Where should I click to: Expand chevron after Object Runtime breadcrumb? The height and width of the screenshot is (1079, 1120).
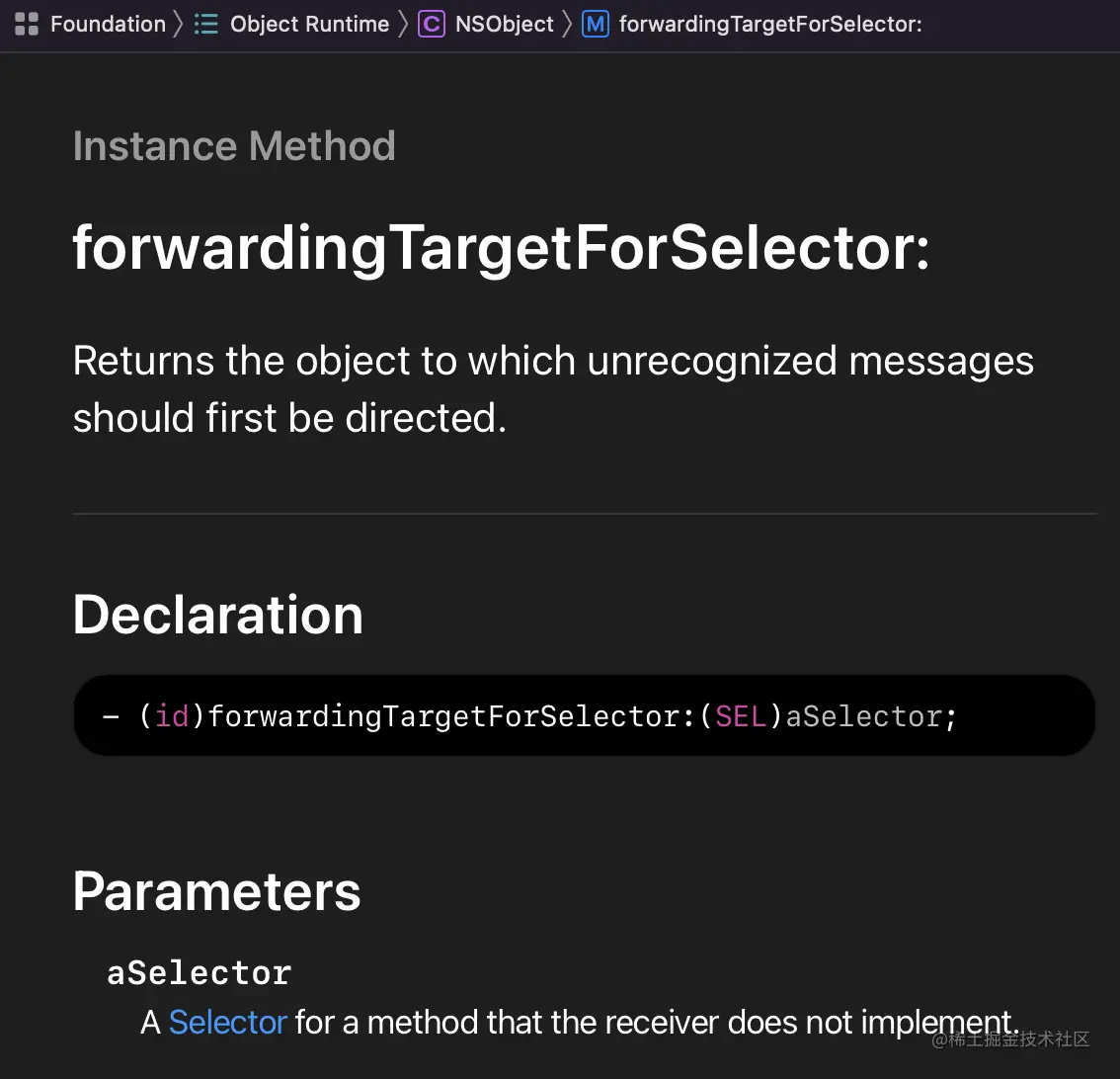[x=403, y=25]
